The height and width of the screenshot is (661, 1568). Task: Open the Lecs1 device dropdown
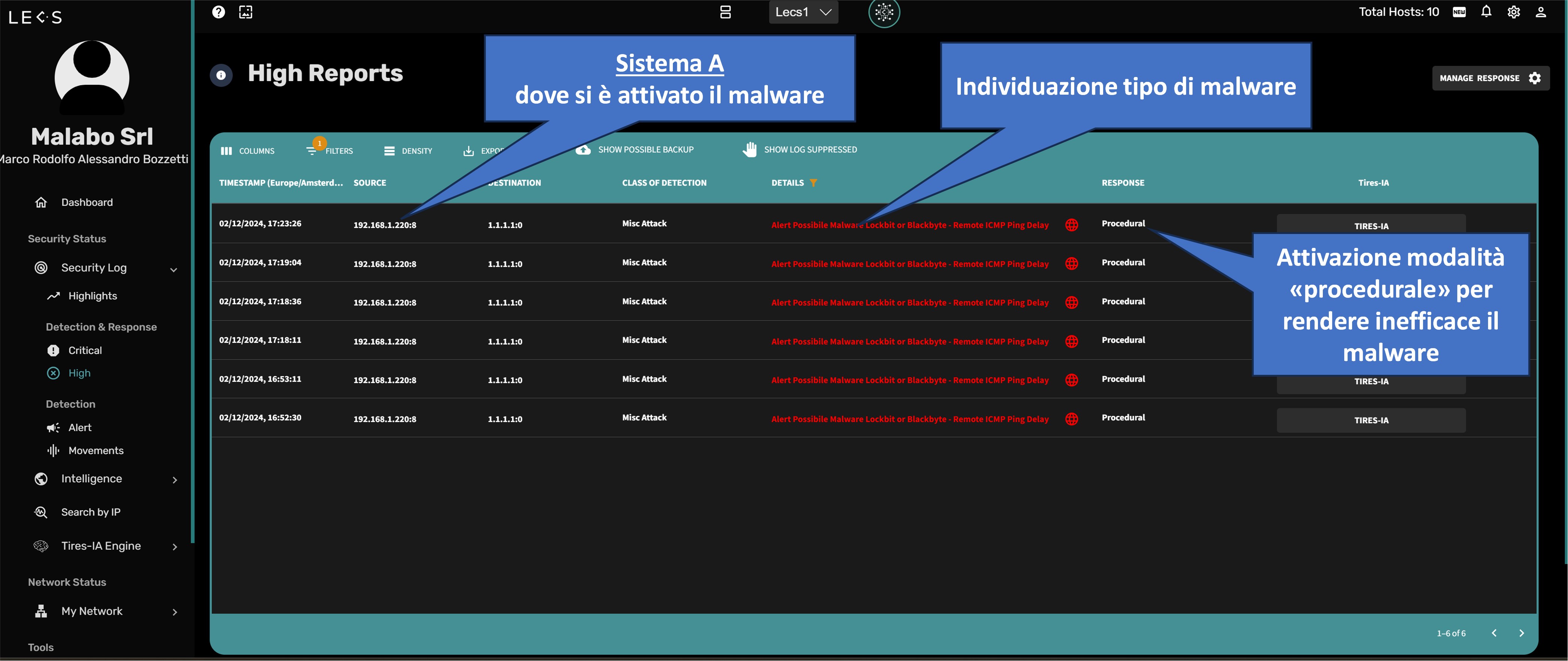pos(803,12)
